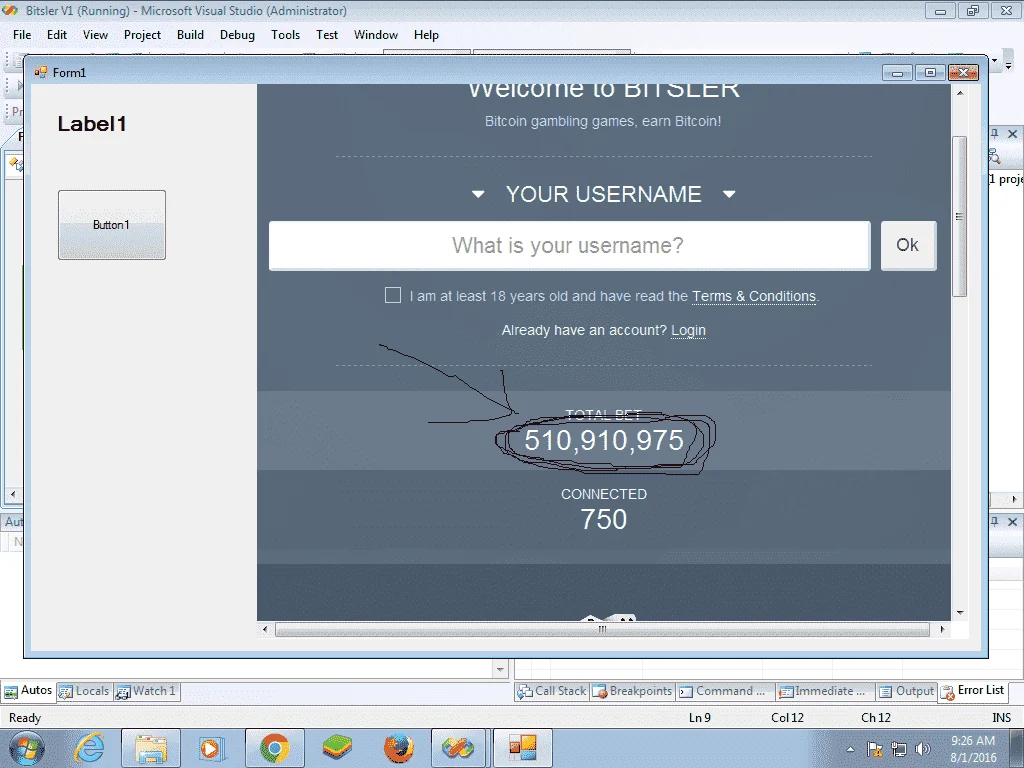
Task: Open the View menu
Action: [x=95, y=35]
